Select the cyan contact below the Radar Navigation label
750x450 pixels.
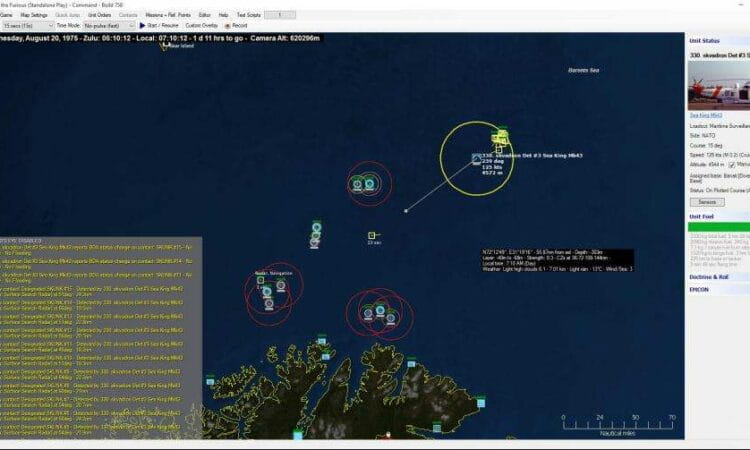coord(267,291)
